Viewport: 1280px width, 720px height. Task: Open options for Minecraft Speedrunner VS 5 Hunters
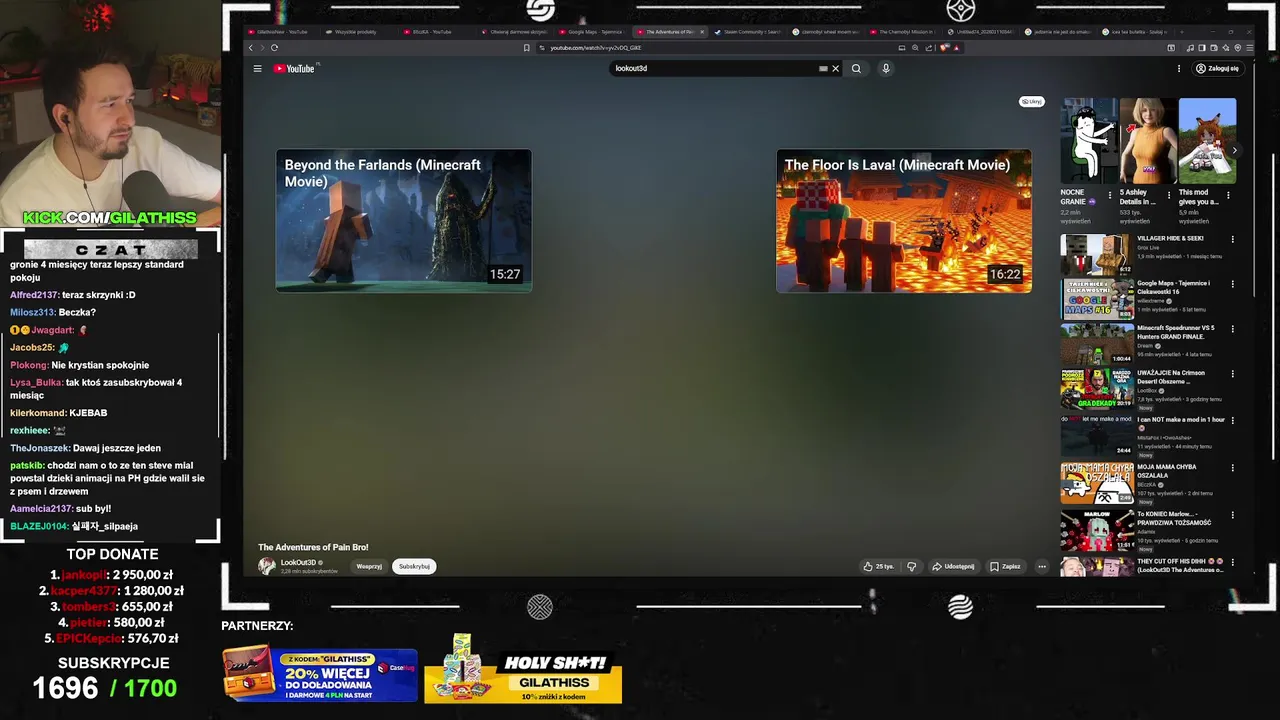pos(1232,329)
